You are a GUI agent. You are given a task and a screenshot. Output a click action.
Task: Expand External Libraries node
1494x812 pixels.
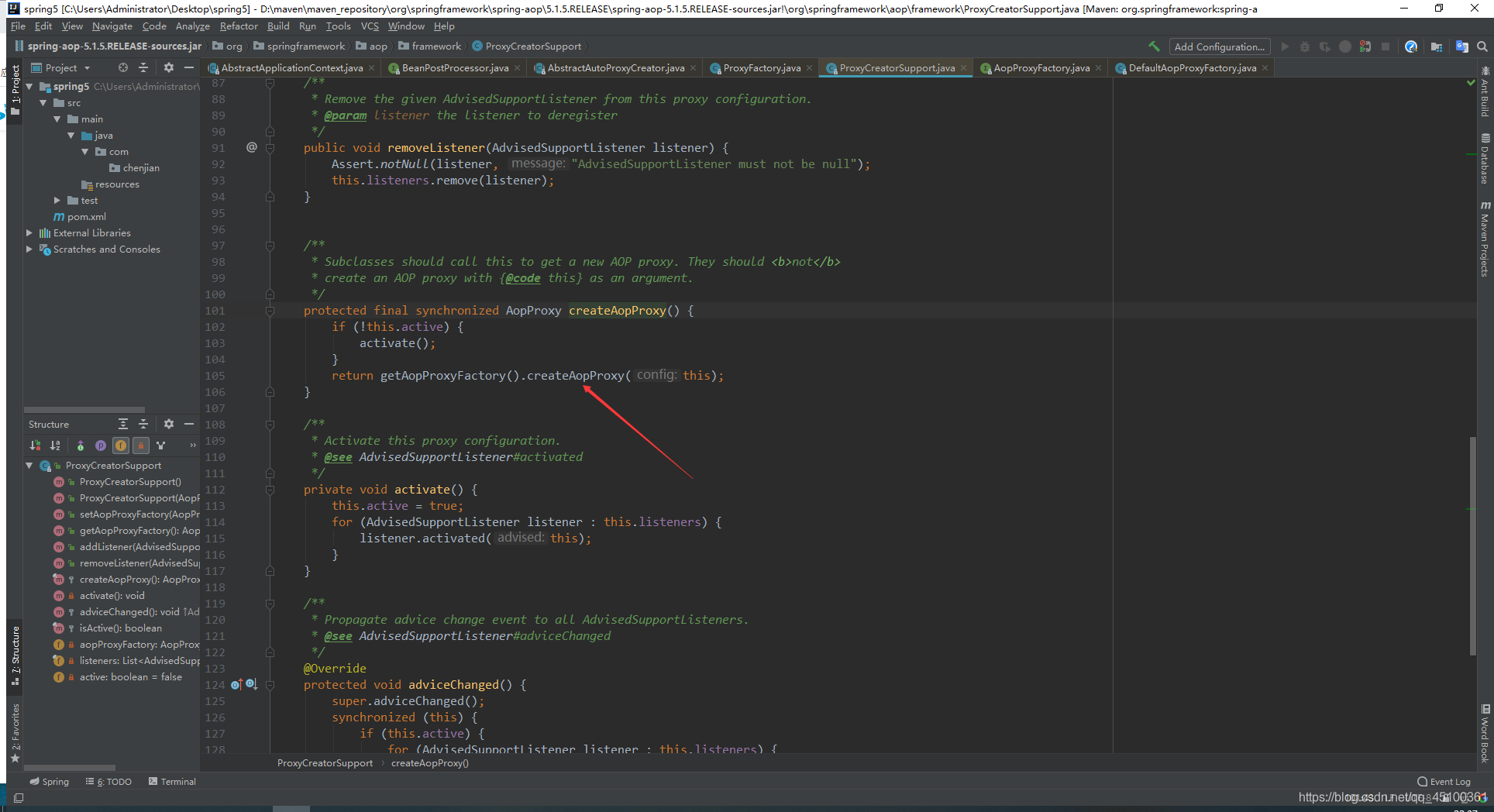(29, 233)
